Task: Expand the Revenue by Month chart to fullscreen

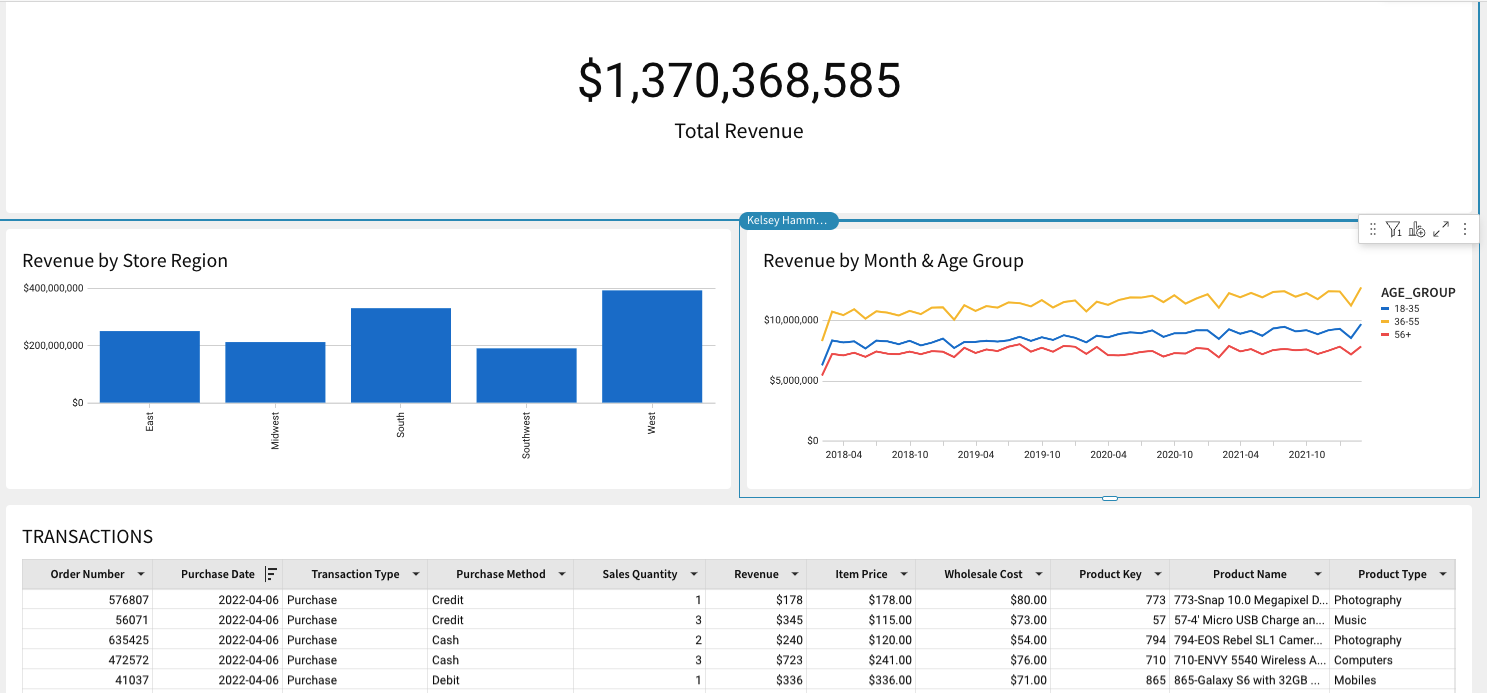Action: 1441,230
